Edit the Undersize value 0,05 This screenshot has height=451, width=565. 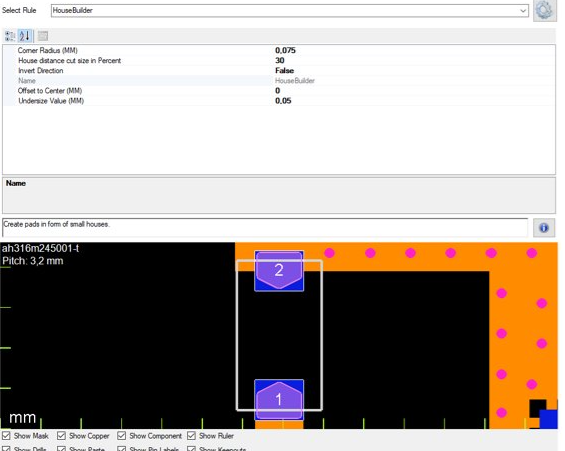[283, 101]
